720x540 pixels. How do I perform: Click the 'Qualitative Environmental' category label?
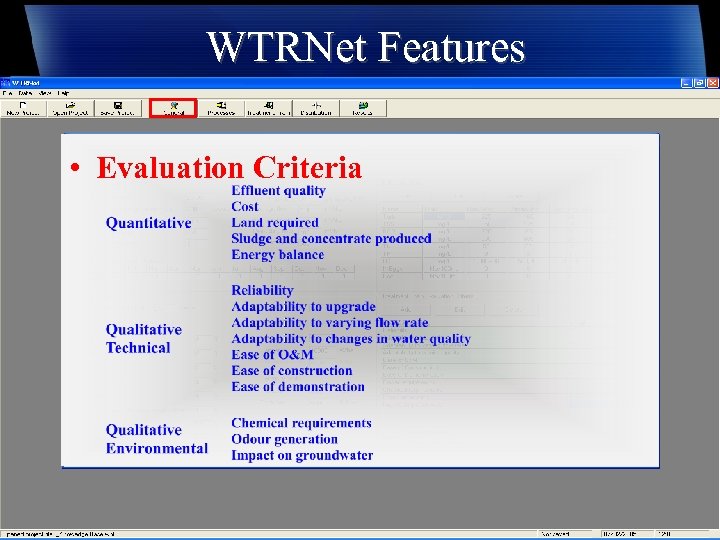tap(157, 439)
